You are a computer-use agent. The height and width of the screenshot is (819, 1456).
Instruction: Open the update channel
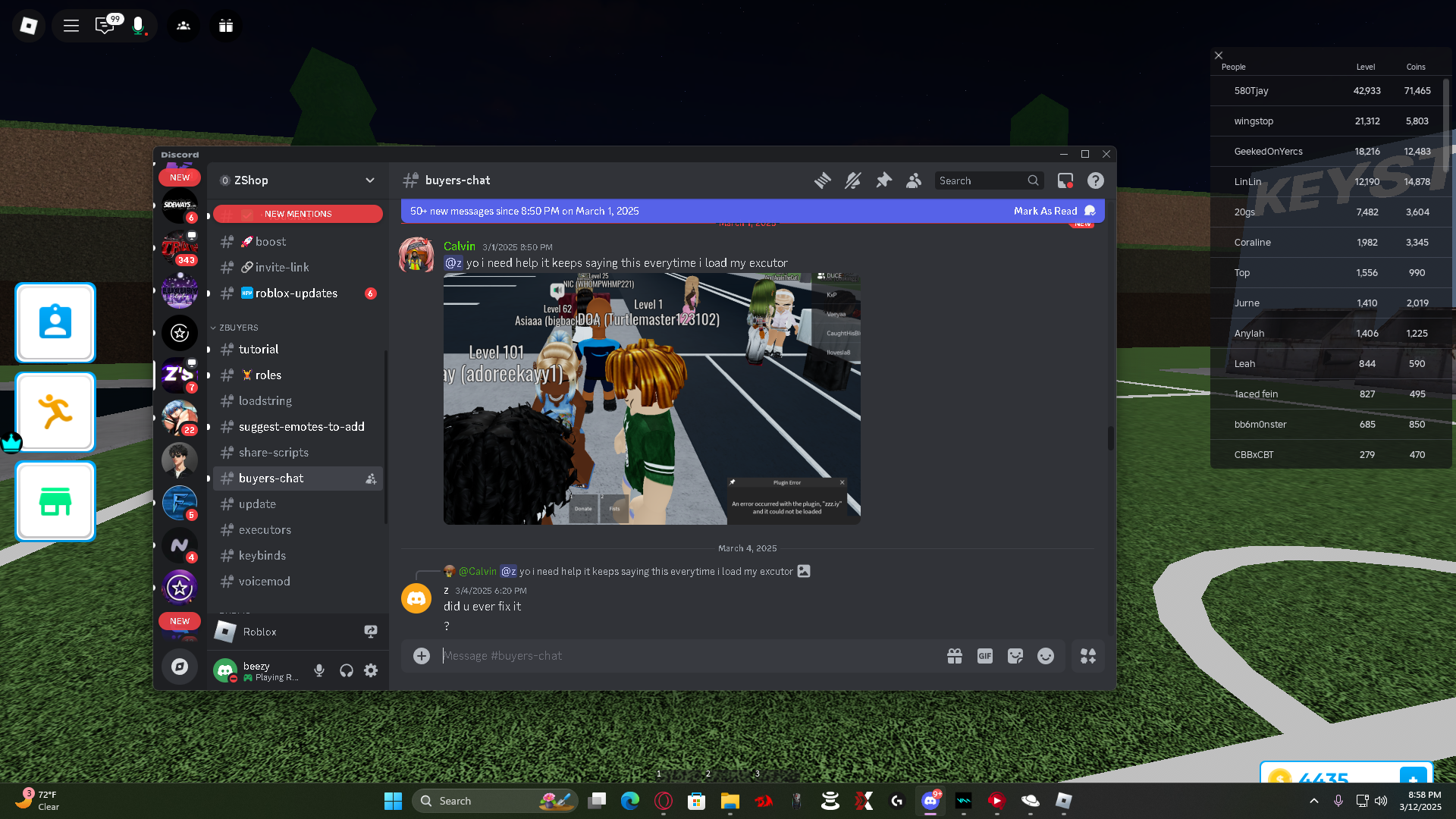tap(298, 504)
